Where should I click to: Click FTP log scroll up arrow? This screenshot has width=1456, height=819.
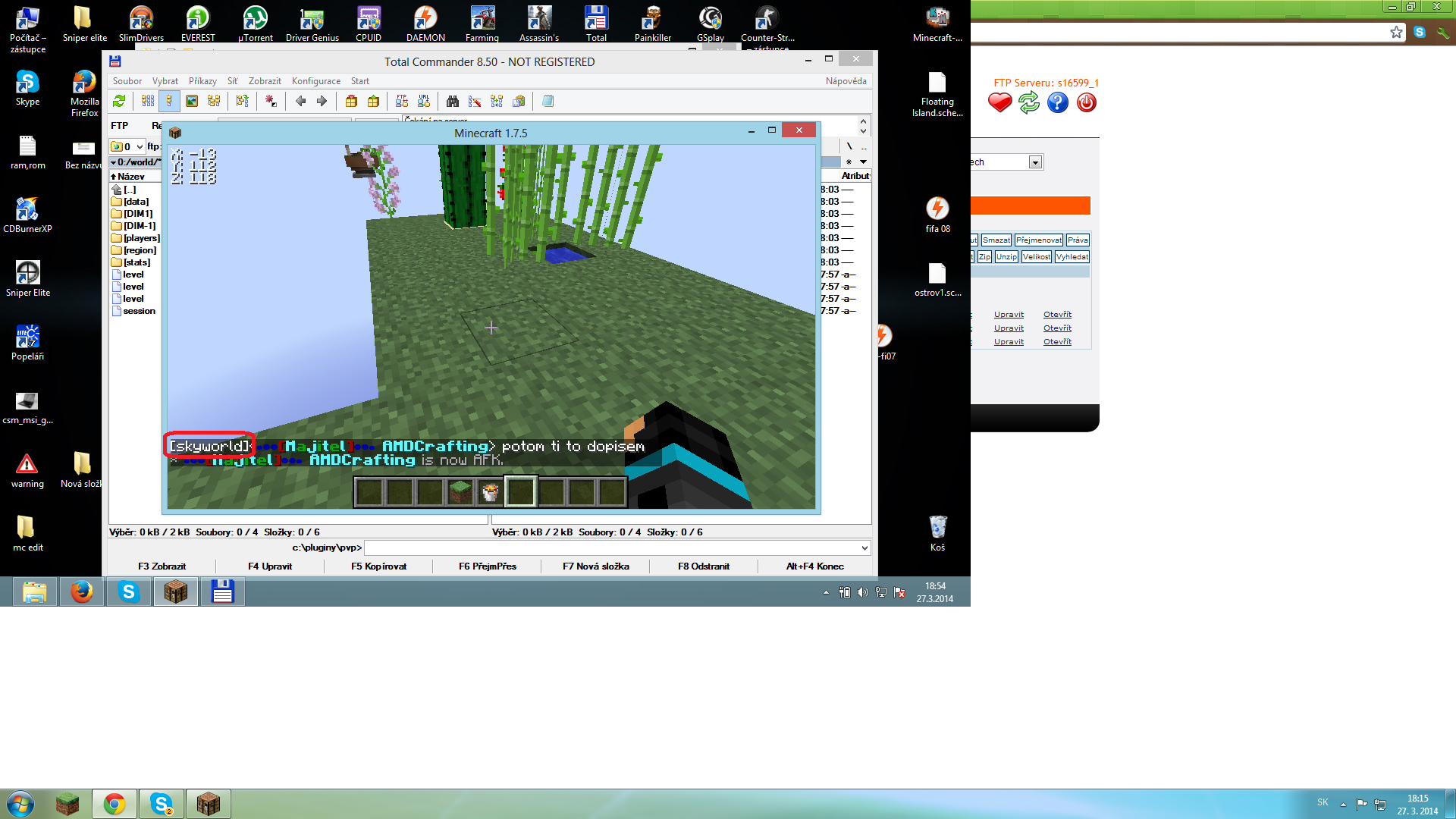863,121
